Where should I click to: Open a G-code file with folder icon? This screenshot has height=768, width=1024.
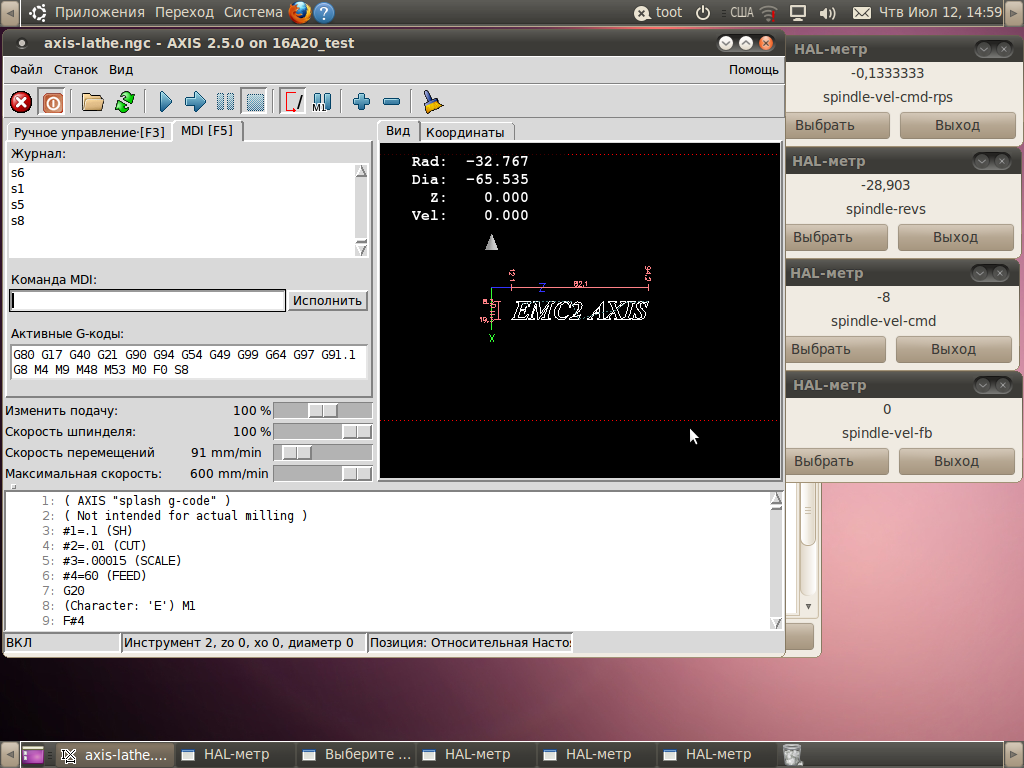point(93,101)
